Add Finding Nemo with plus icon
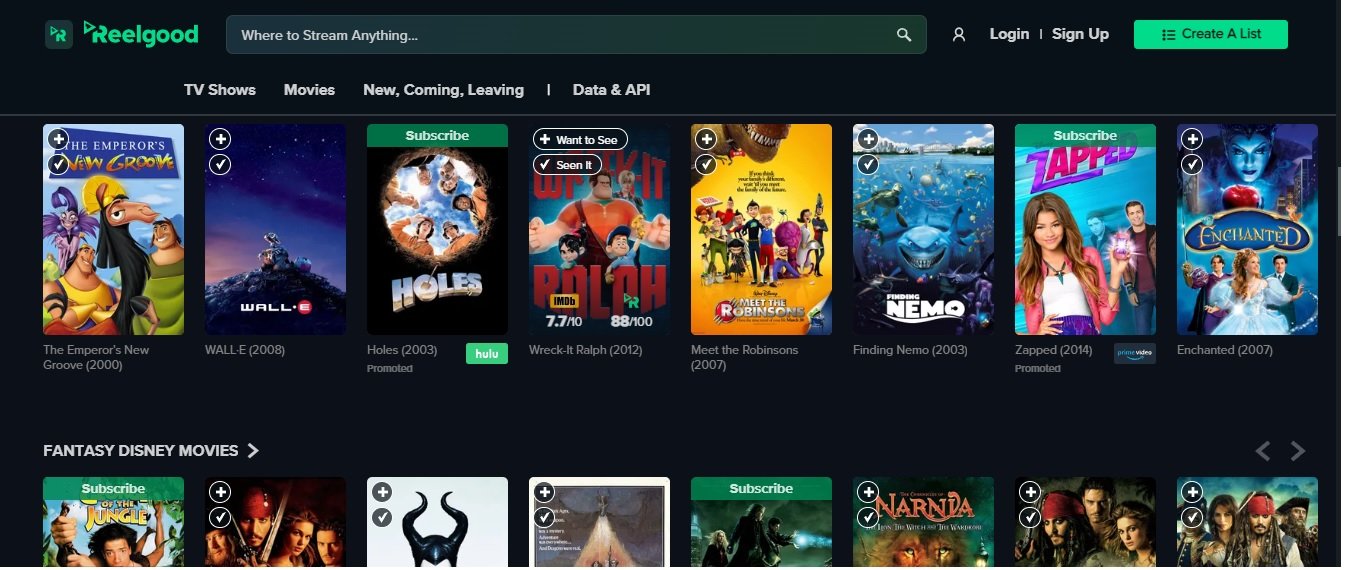 [869, 139]
